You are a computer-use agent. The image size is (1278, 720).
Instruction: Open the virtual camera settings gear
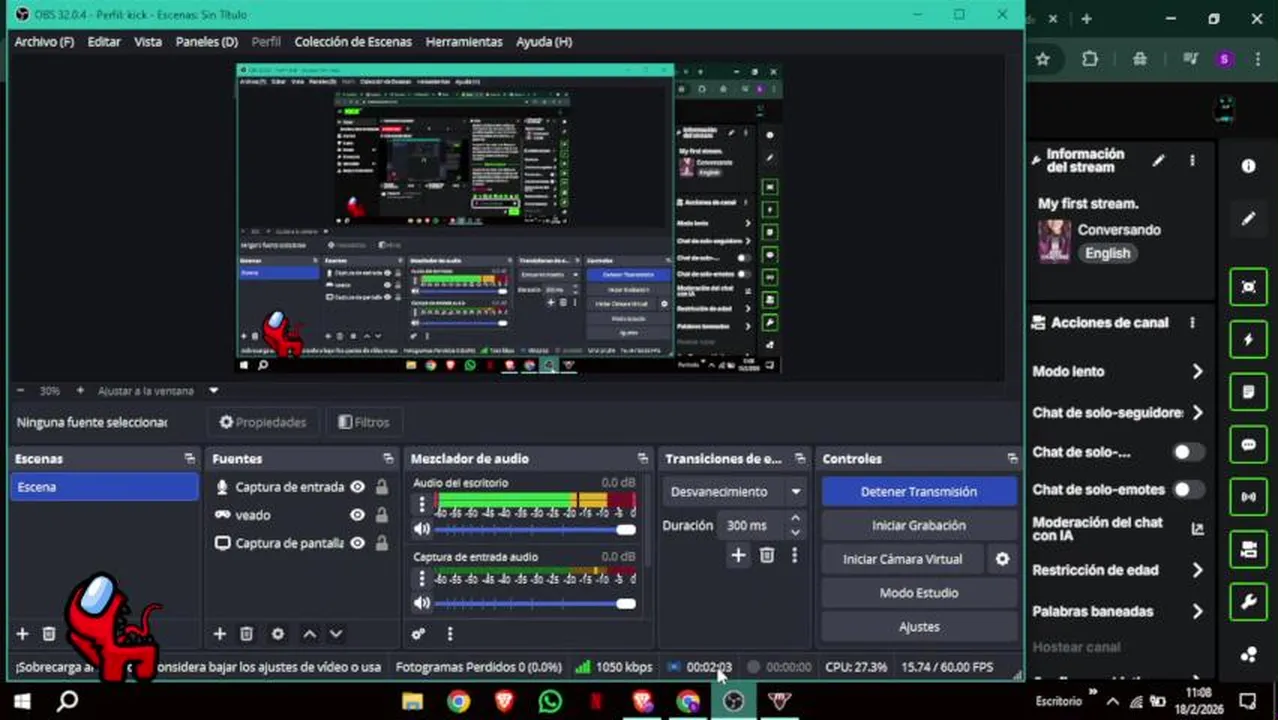[1002, 559]
